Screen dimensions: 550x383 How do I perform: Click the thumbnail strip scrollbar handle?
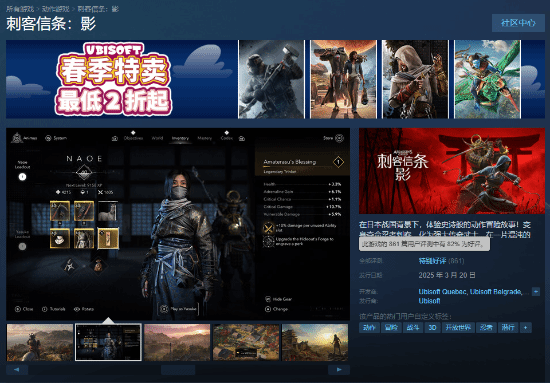click(x=178, y=369)
